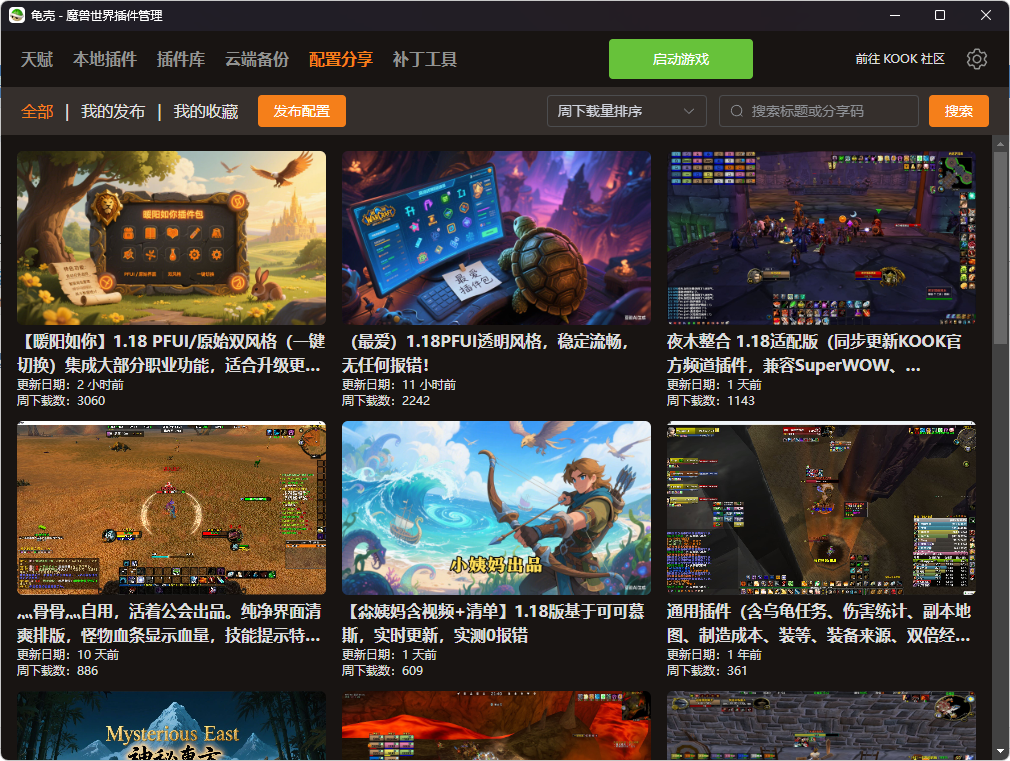Go to 插件库 tab
1010x761 pixels.
tap(181, 59)
